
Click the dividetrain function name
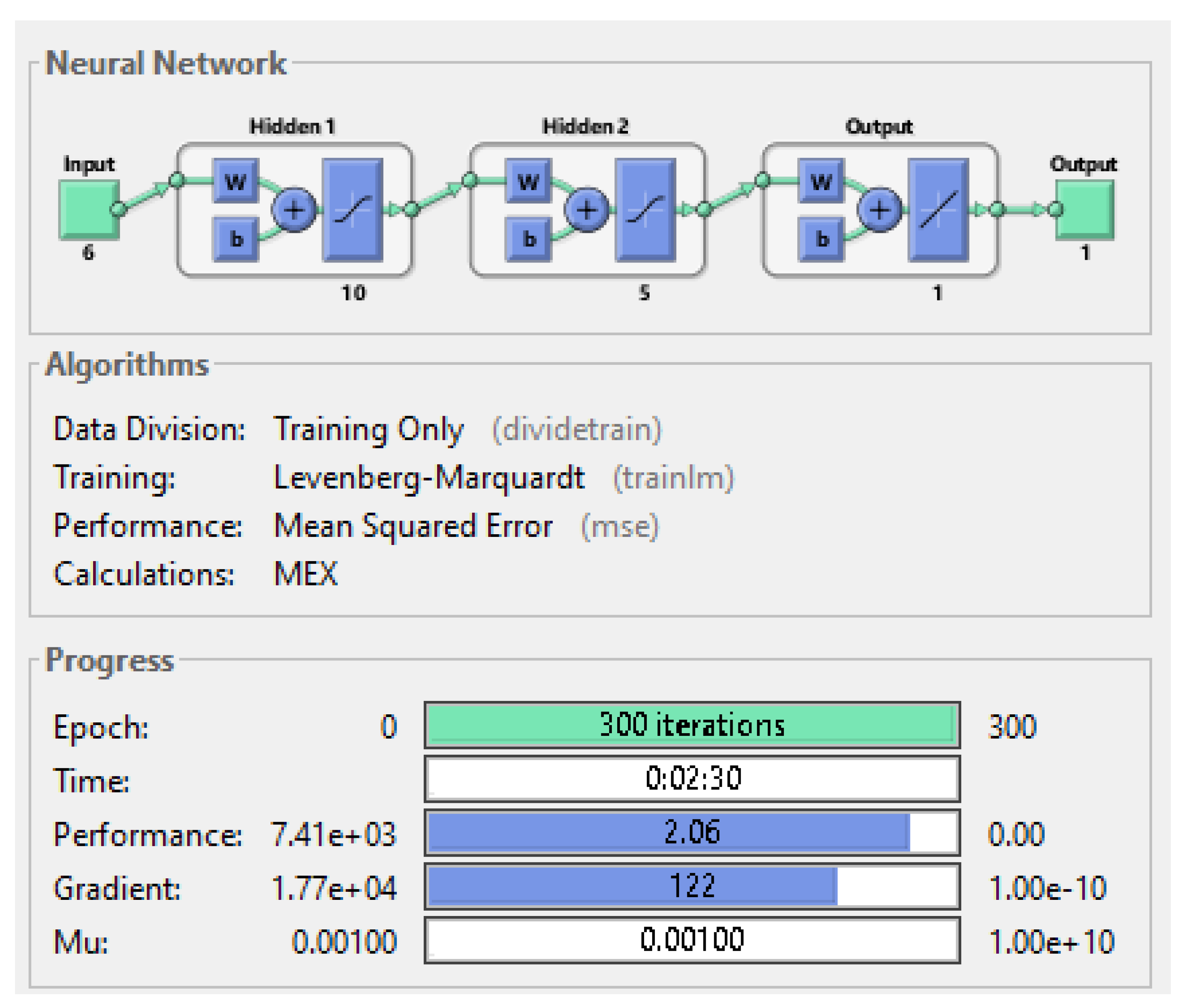click(x=576, y=429)
